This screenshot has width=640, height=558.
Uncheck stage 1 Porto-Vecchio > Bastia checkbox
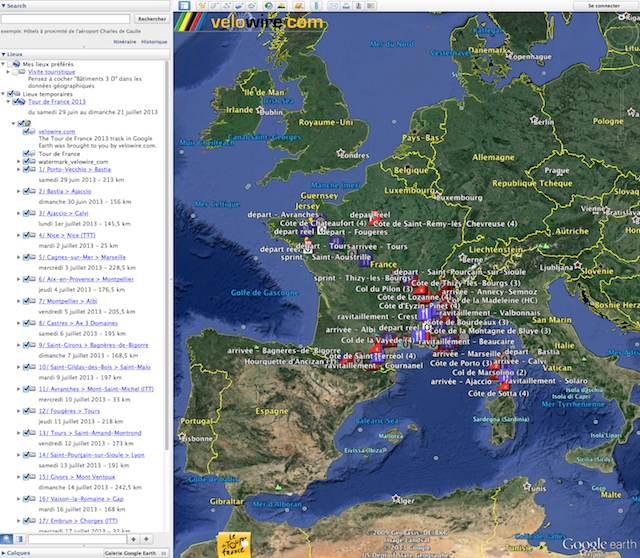[26, 169]
